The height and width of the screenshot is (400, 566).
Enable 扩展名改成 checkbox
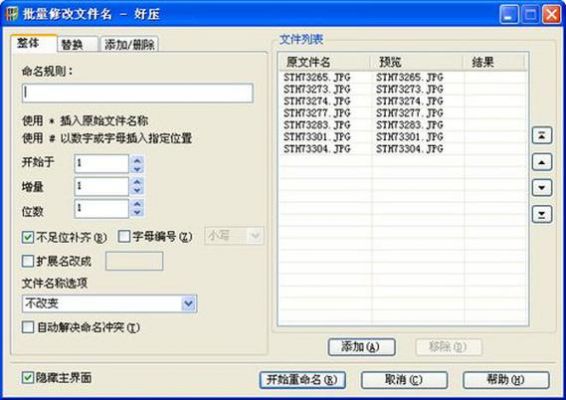click(28, 261)
